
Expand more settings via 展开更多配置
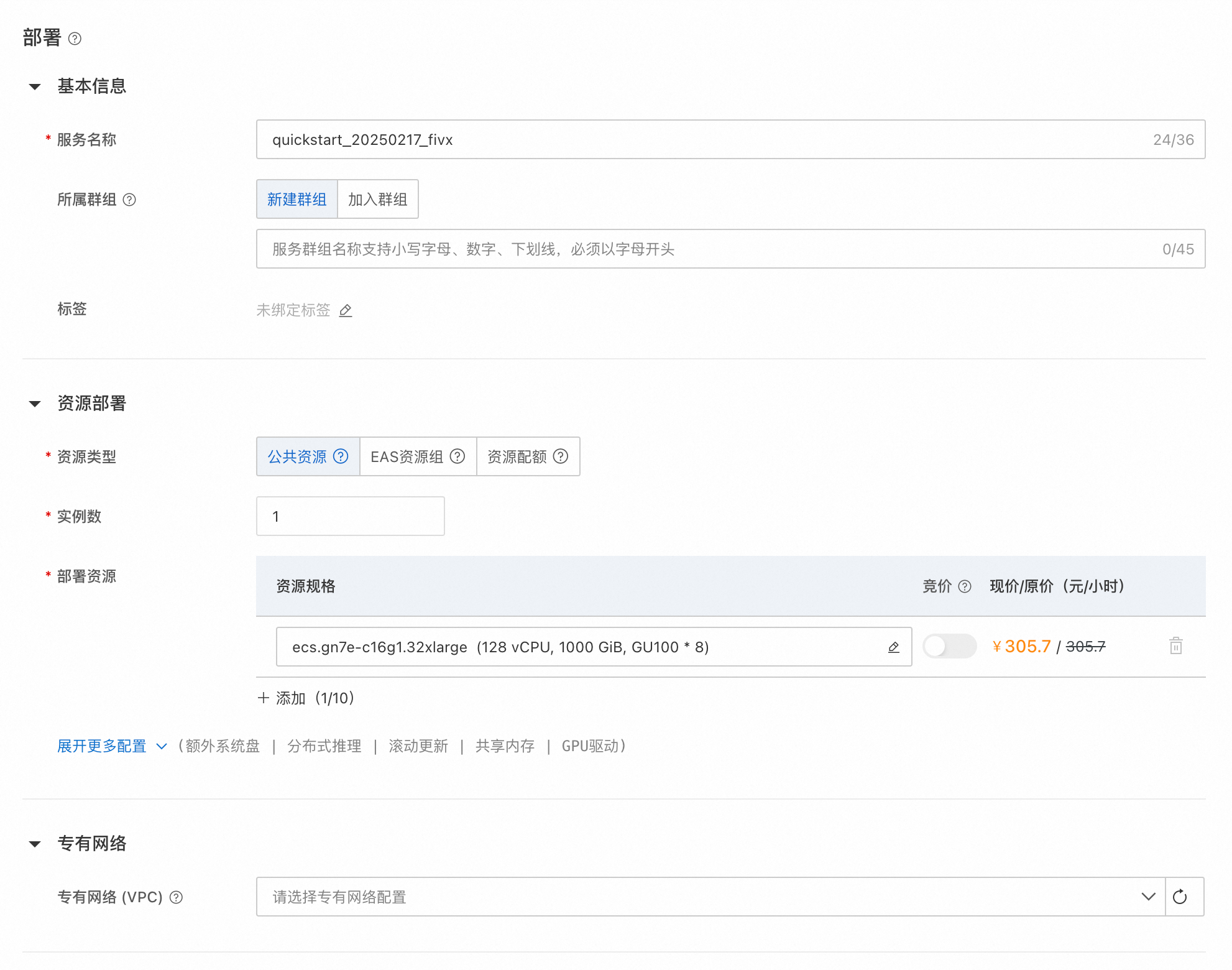pos(103,746)
